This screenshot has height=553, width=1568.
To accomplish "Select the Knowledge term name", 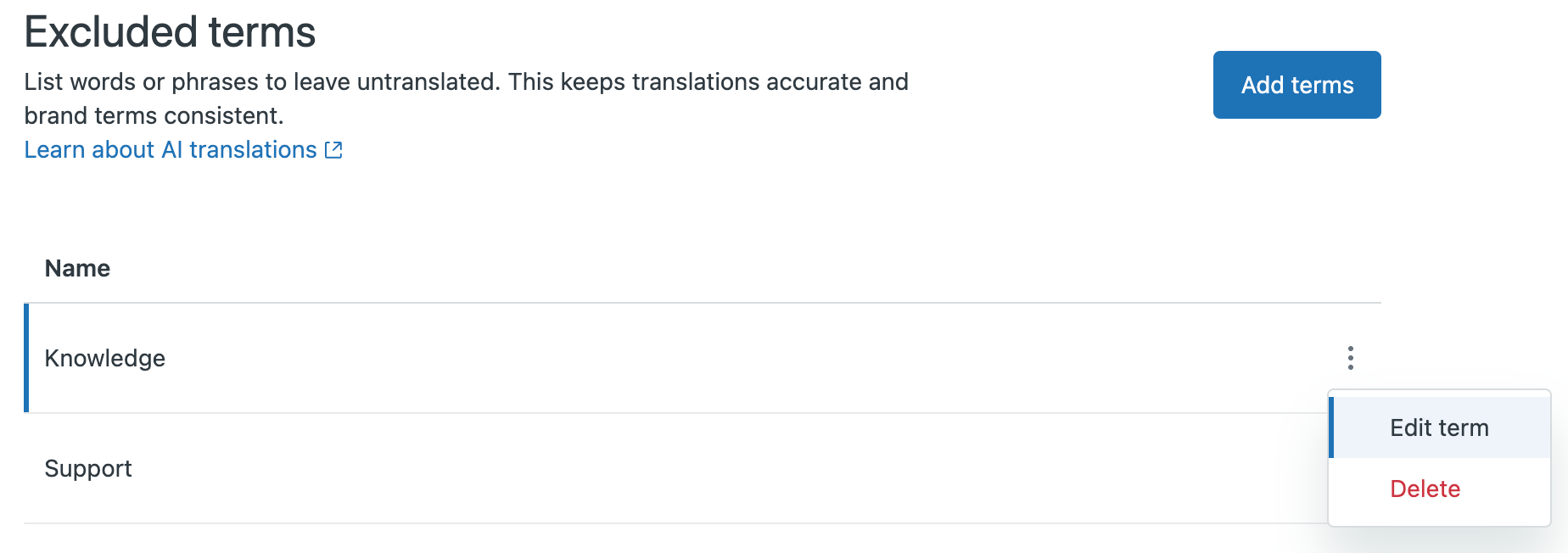I will pyautogui.click(x=104, y=359).
